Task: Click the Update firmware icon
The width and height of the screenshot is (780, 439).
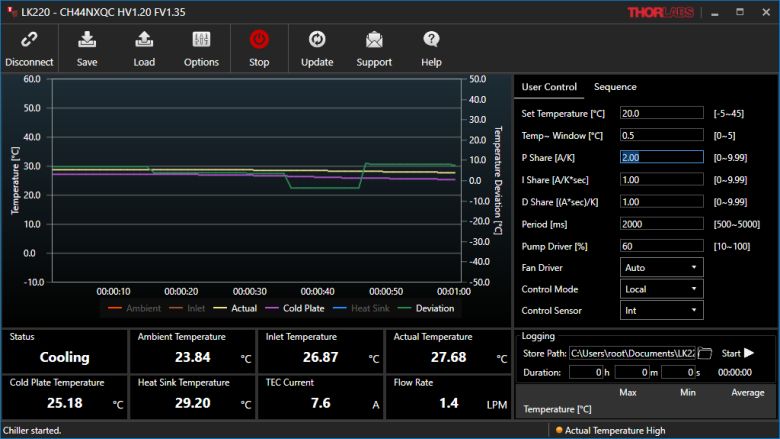Action: (x=317, y=41)
